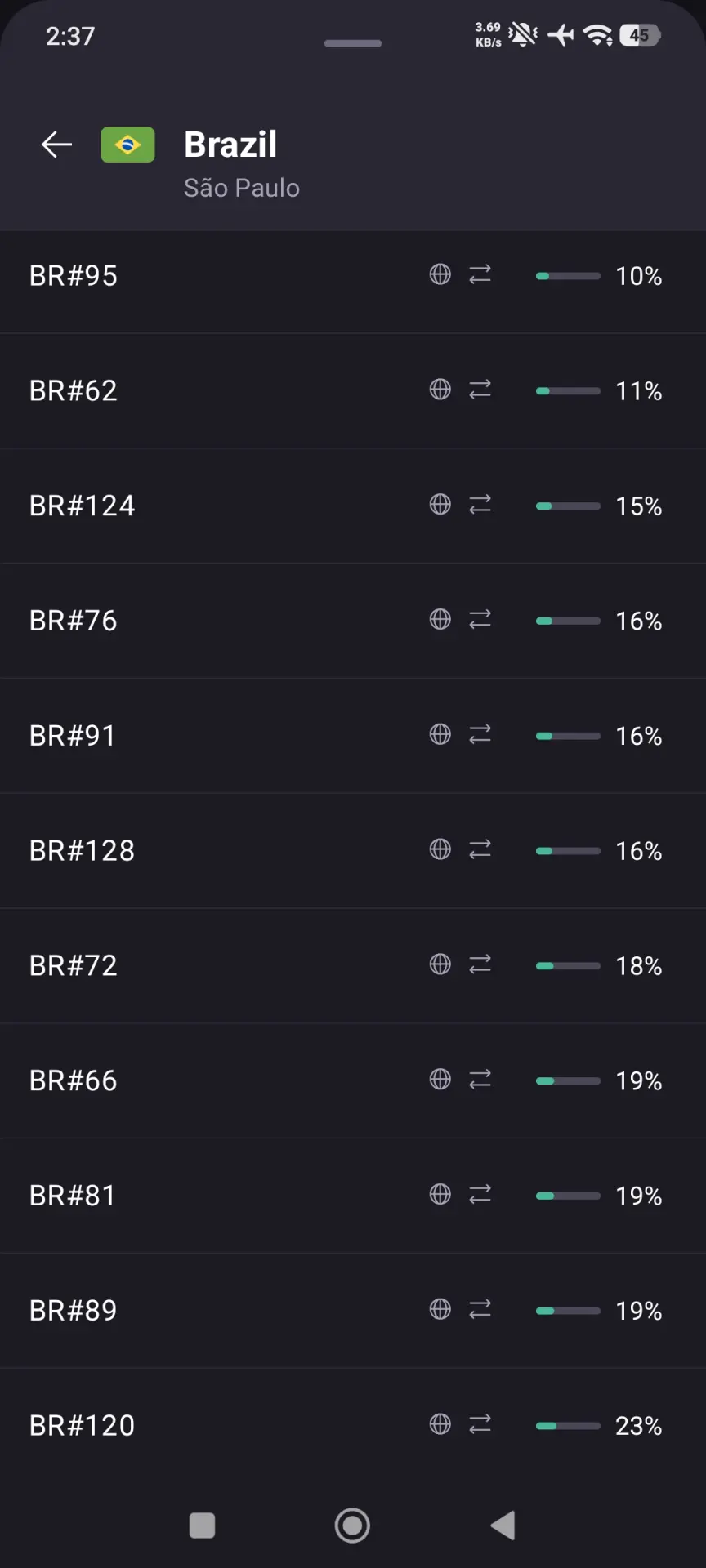Tap the load bar of BR#62
Viewport: 706px width, 1568px height.
tap(568, 391)
